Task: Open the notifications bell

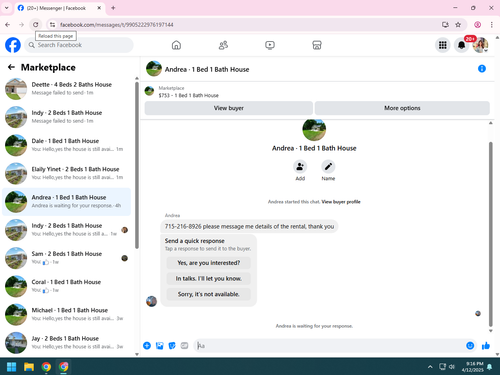Action: (461, 45)
